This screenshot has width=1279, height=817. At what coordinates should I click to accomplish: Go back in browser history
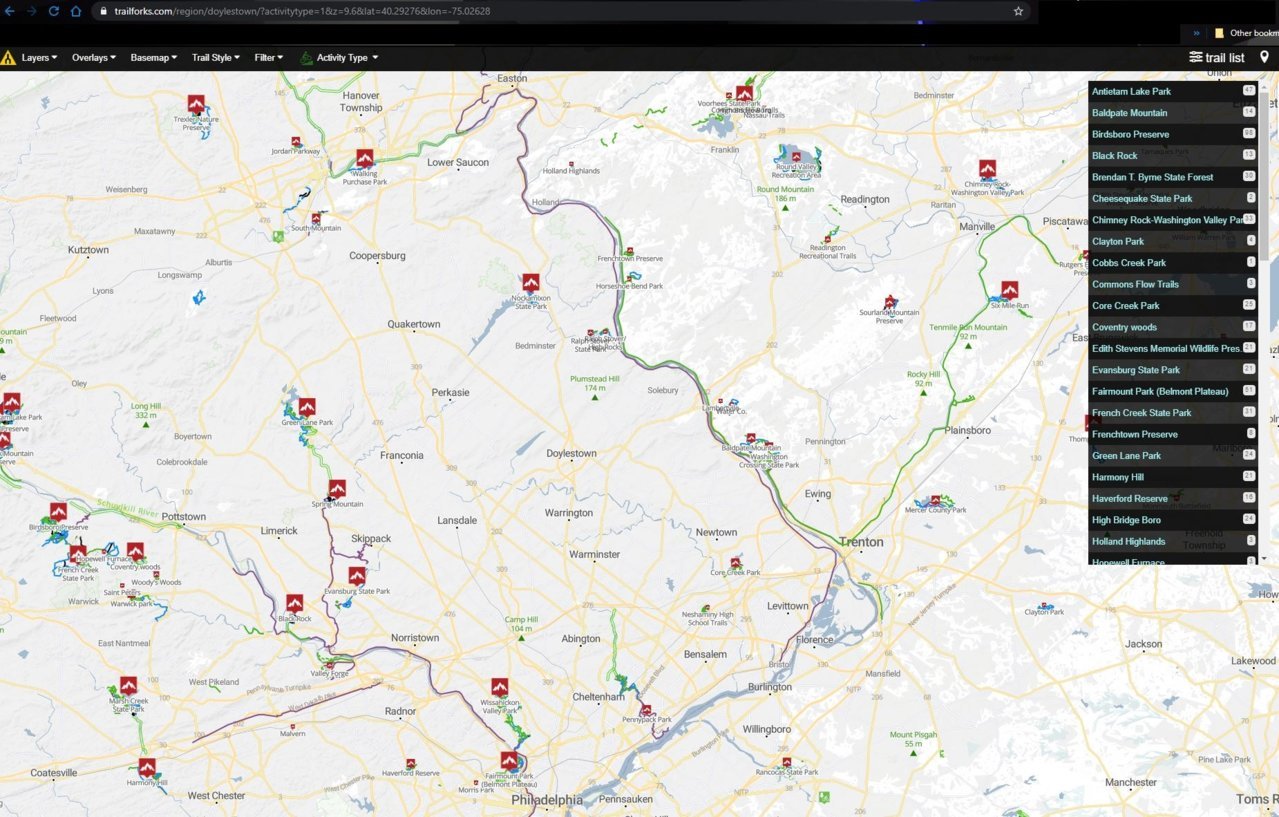pyautogui.click(x=8, y=11)
